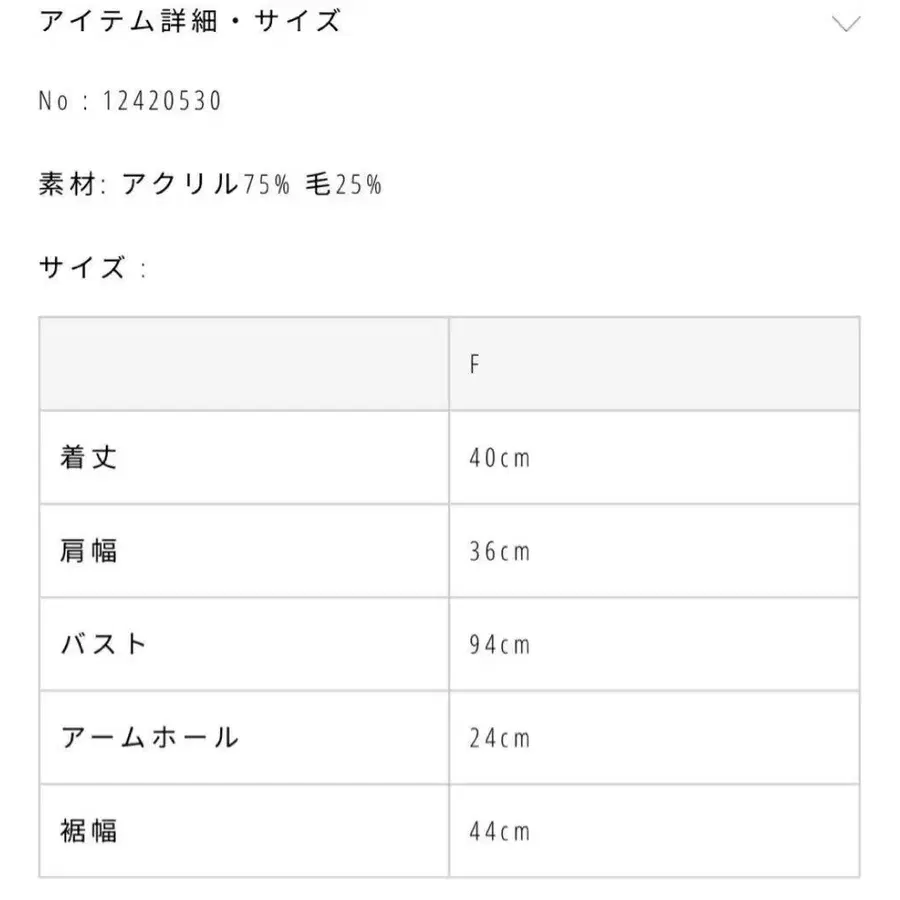
Task: Click the 40cm measurement value
Action: click(x=500, y=457)
